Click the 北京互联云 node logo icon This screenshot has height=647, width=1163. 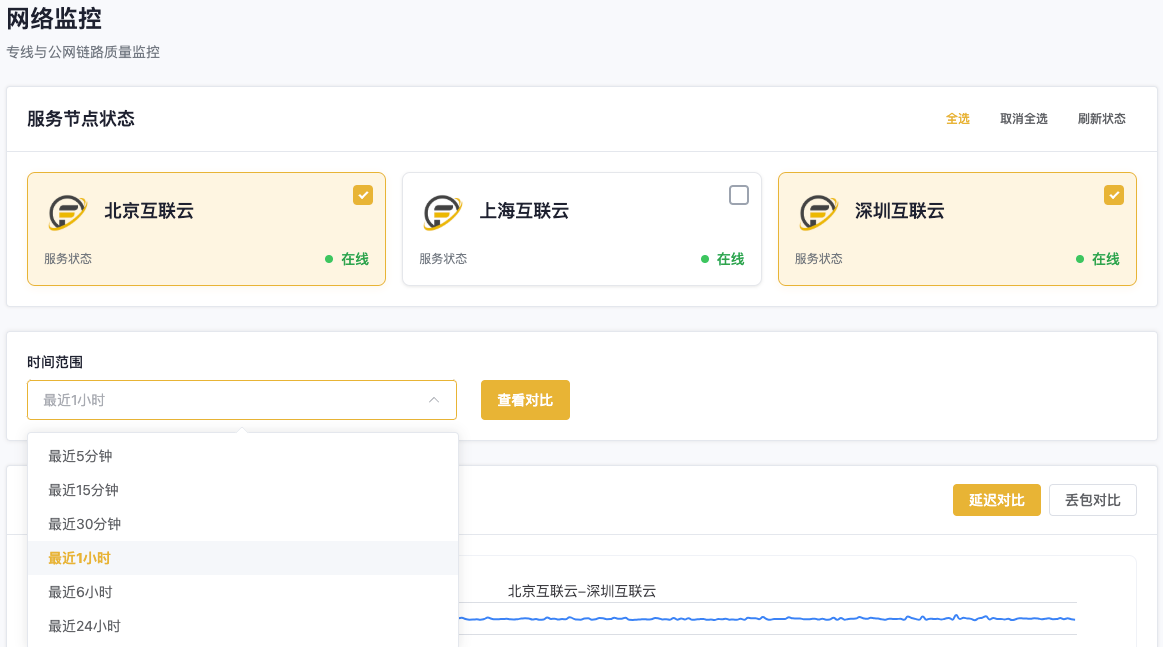point(68,212)
